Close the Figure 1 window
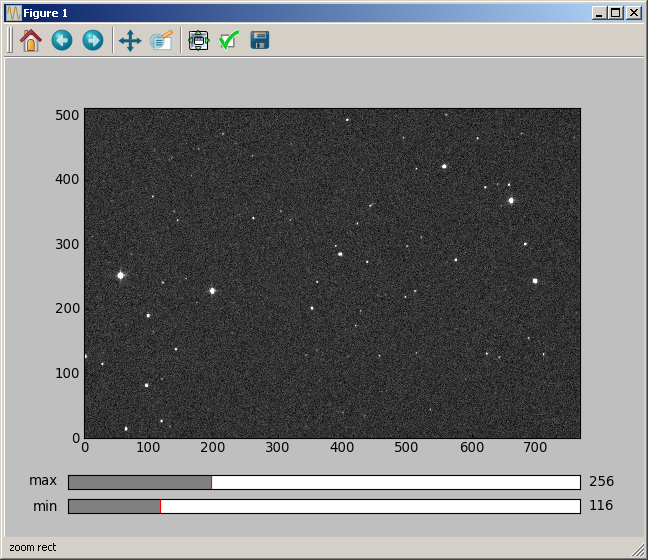The width and height of the screenshot is (648, 560). (x=634, y=13)
